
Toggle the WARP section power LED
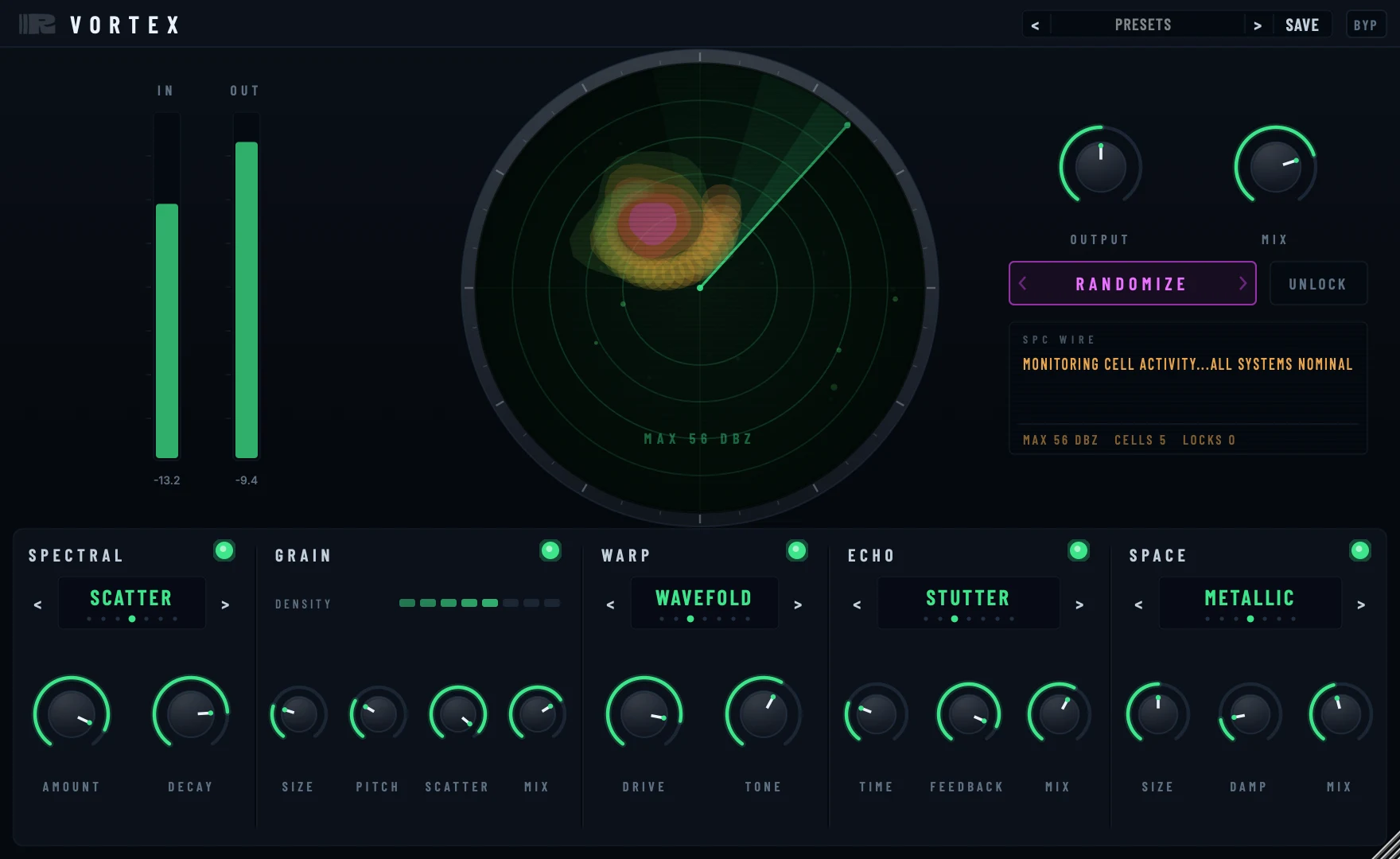click(x=797, y=550)
